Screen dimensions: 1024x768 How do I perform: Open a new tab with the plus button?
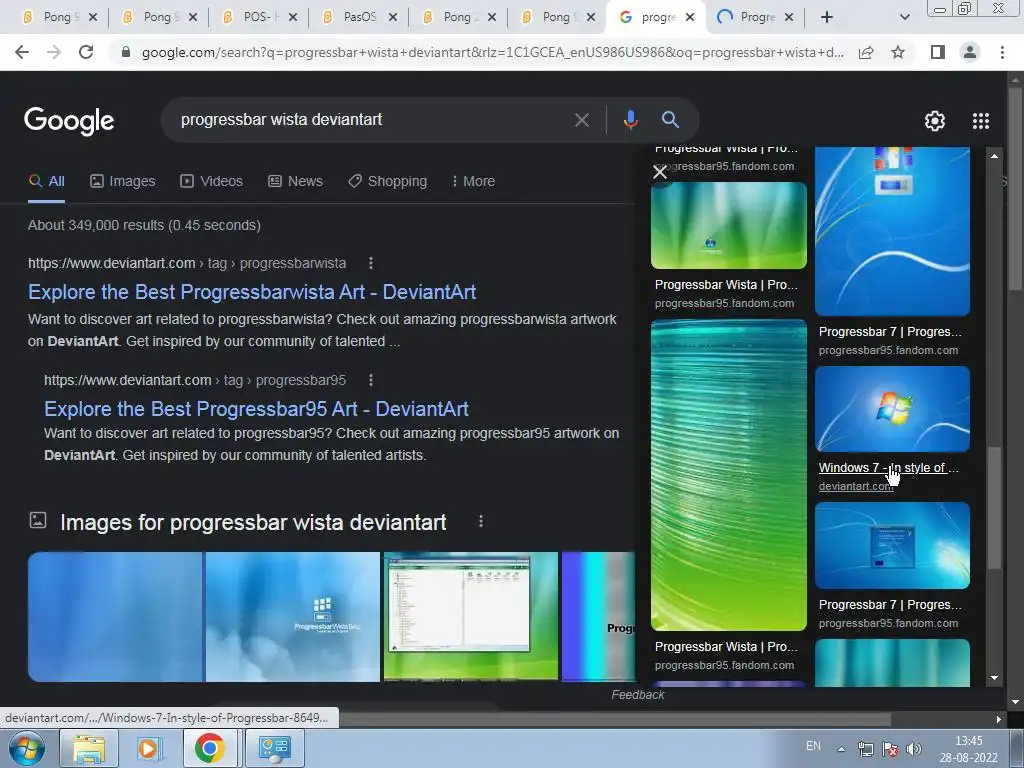pos(827,18)
